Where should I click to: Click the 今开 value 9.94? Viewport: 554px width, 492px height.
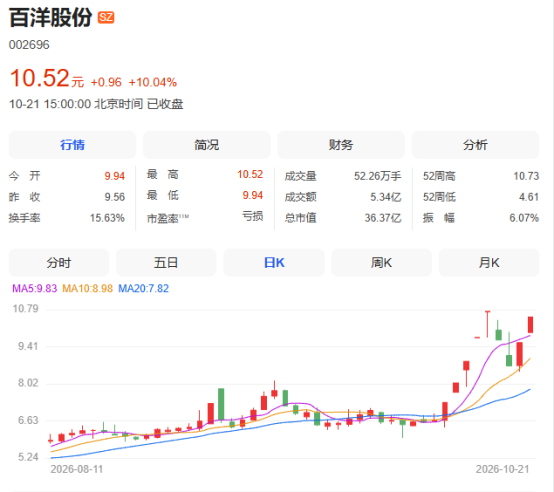[114, 176]
